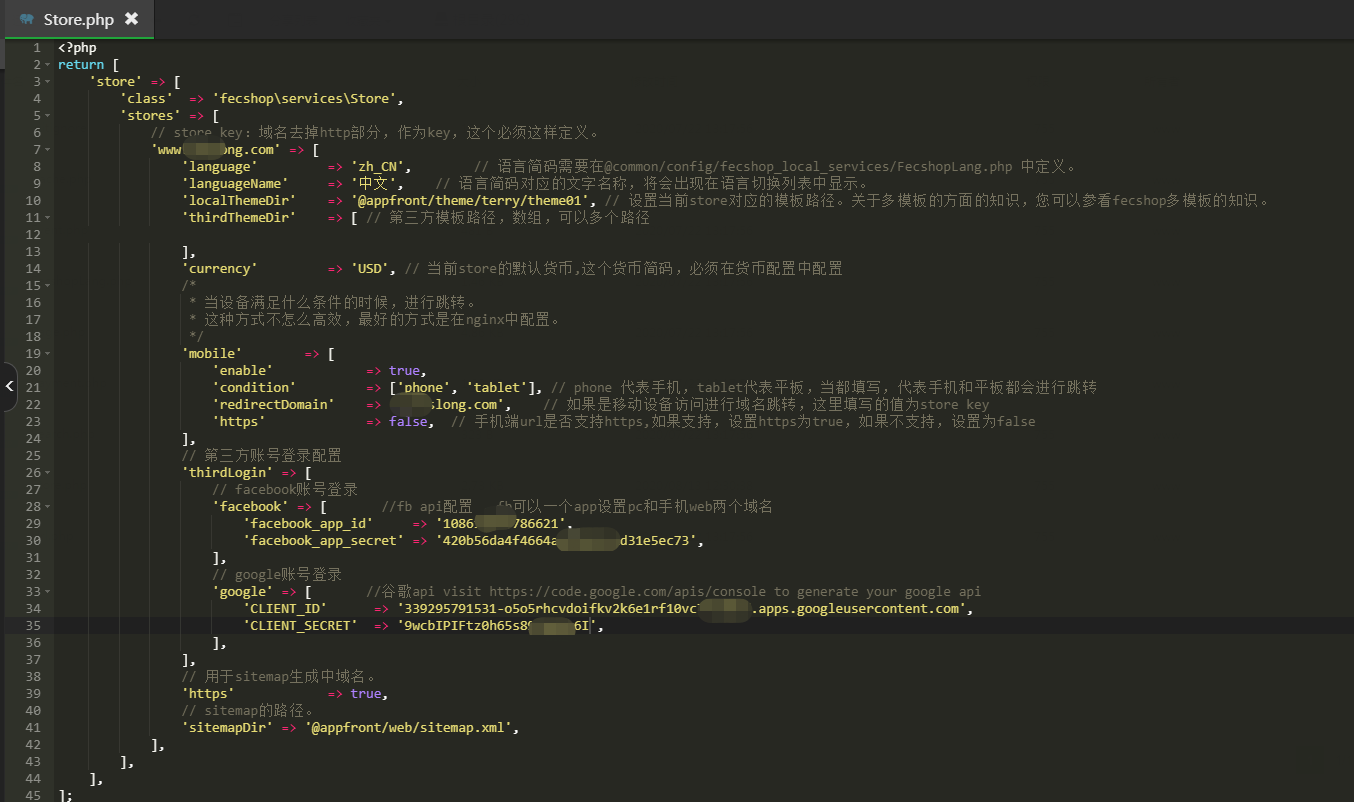
Task: Click the 'true' value on the 'enable' line
Action: pos(405,371)
